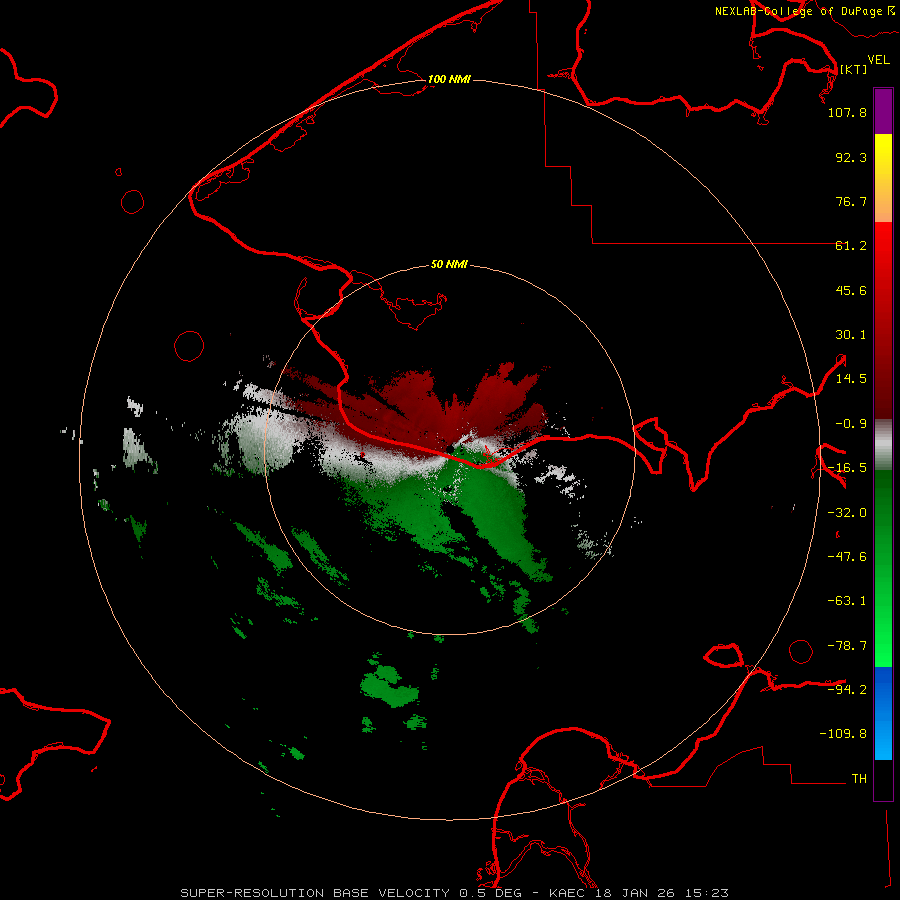900x900 pixels.
Task: Click the [KT] units label
Action: pyautogui.click(x=853, y=69)
